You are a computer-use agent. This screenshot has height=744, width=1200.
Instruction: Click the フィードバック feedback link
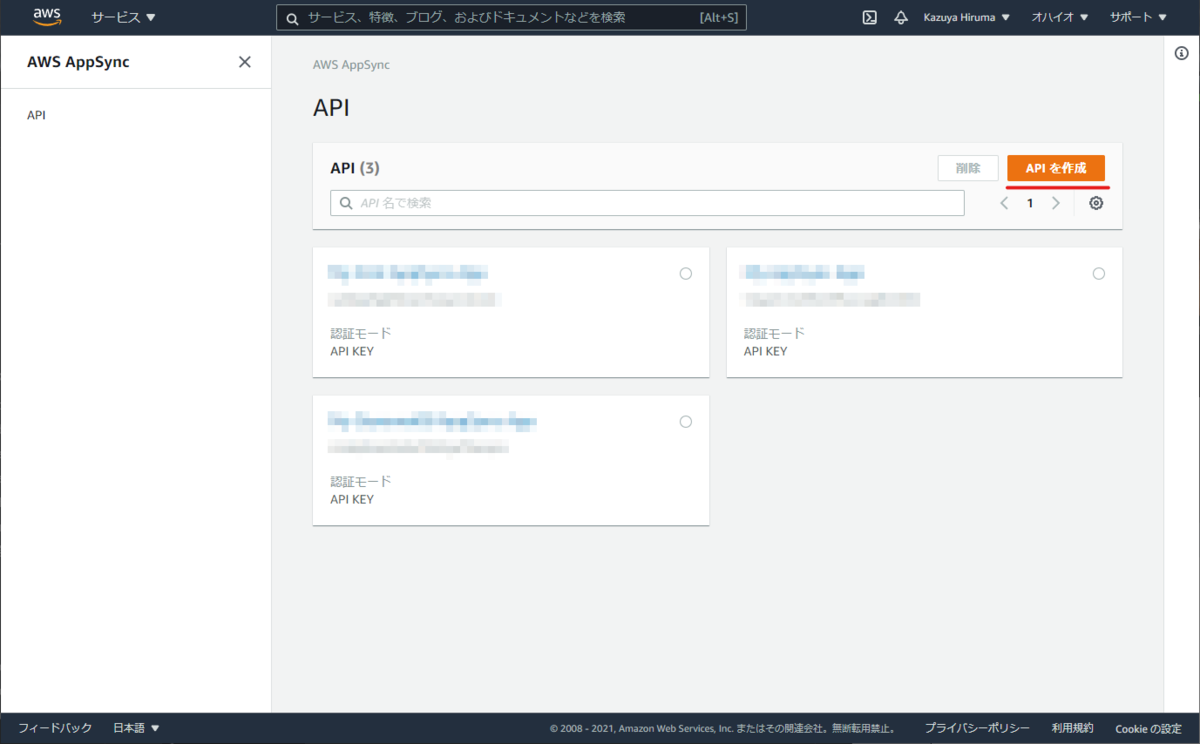[55, 728]
